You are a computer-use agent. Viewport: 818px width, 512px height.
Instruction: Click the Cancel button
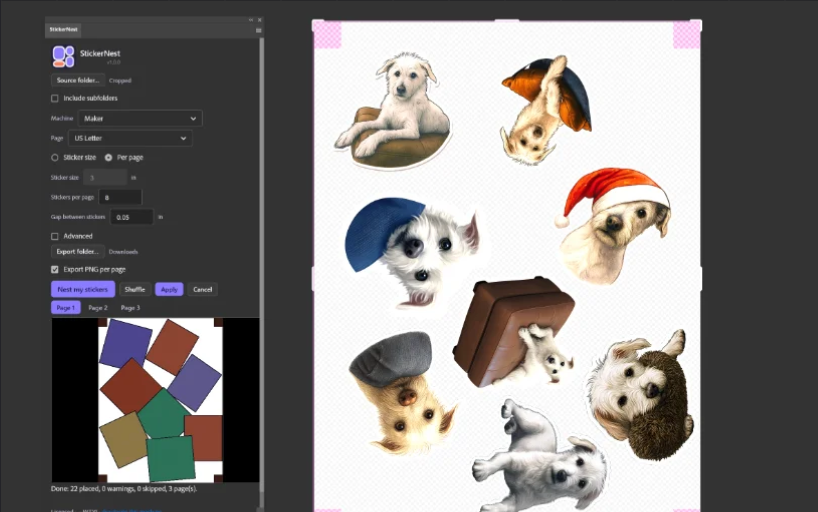tap(202, 289)
